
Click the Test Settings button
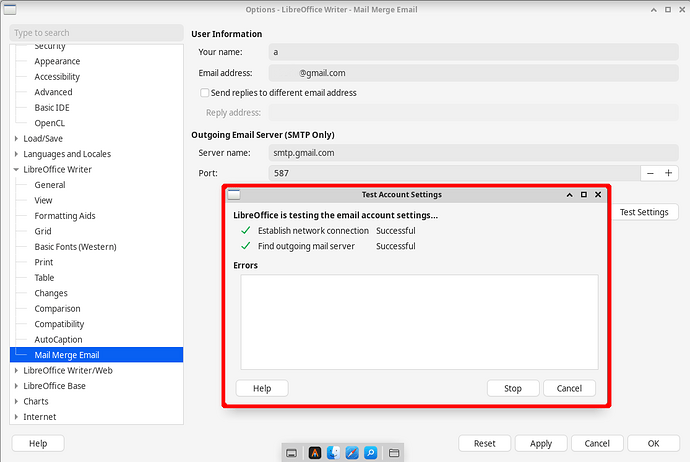pos(643,212)
